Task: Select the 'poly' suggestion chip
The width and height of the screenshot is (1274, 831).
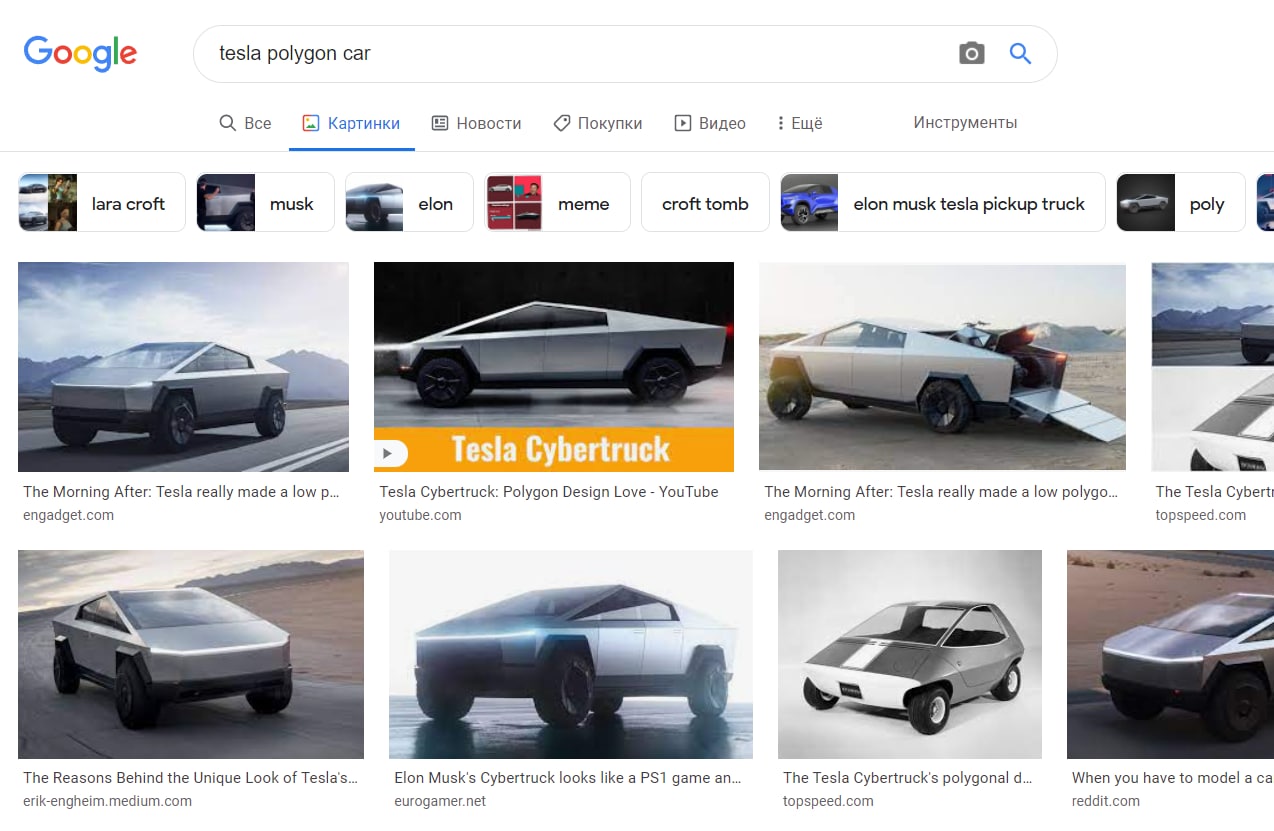Action: point(1181,202)
